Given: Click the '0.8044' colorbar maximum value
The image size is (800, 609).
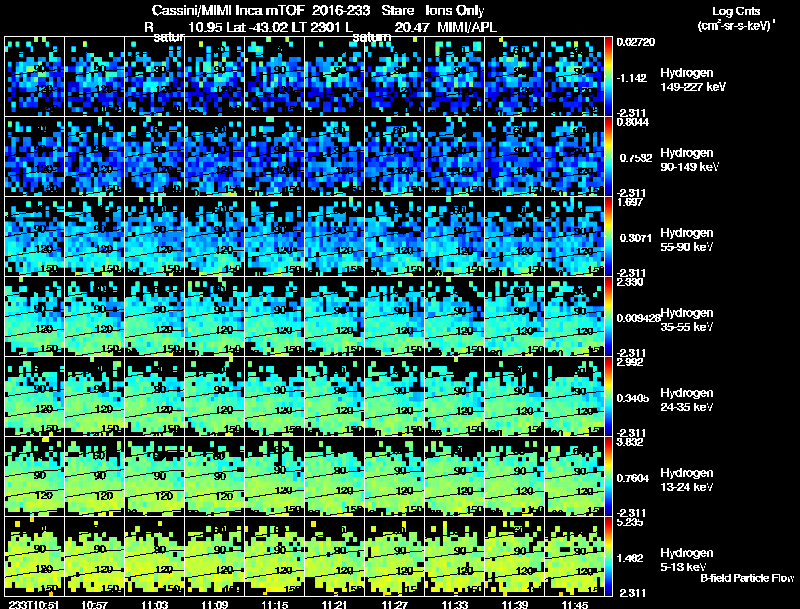Looking at the screenshot, I should [633, 122].
